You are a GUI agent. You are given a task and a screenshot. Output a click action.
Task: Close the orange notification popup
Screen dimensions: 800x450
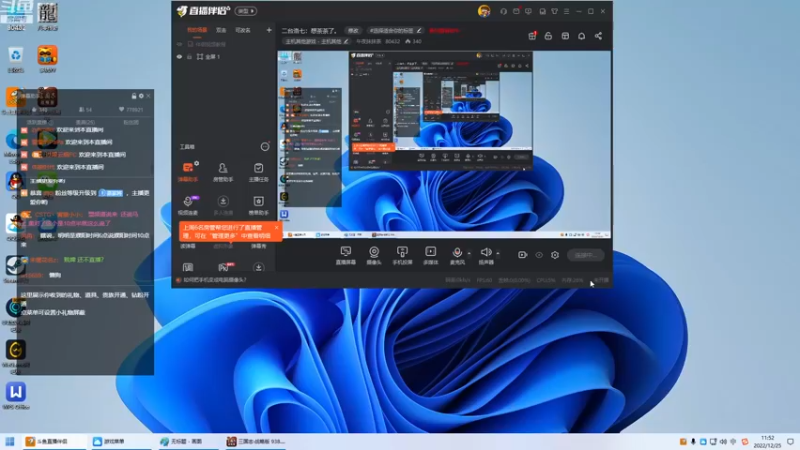click(277, 228)
